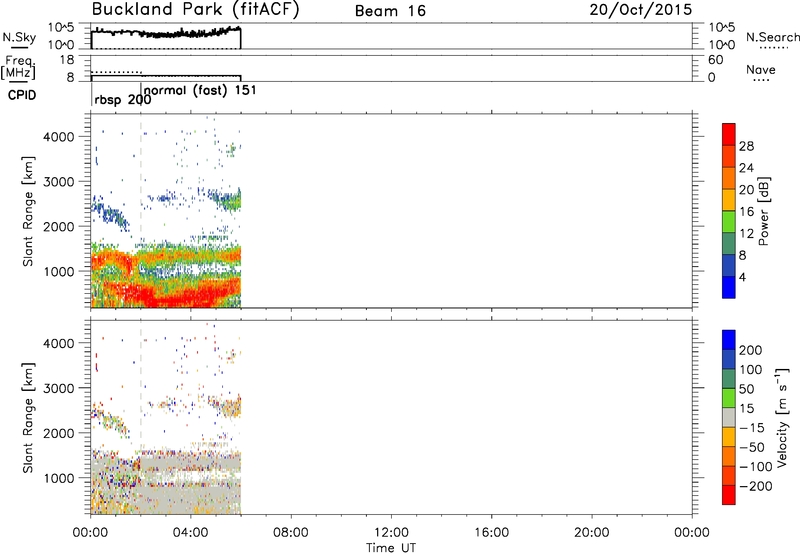
Task: Click the '16:00' time tick label
Action: [x=491, y=533]
